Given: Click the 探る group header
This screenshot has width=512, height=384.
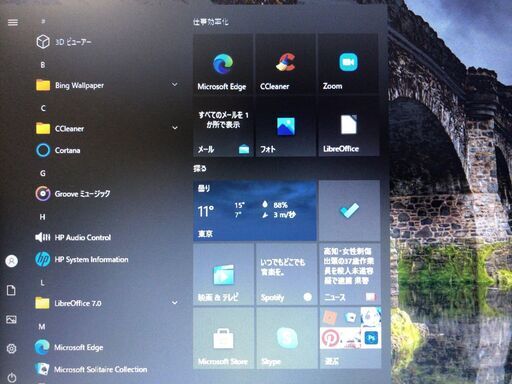Looking at the screenshot, I should click(200, 168).
